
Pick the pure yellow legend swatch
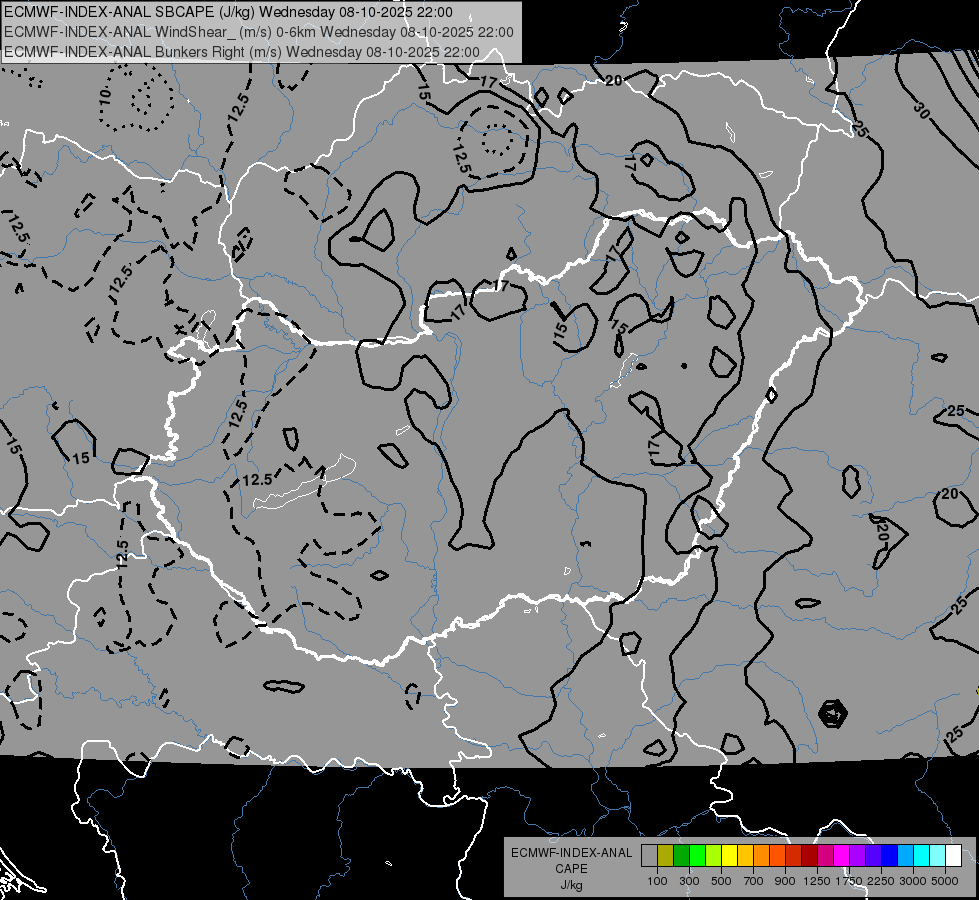pos(729,855)
